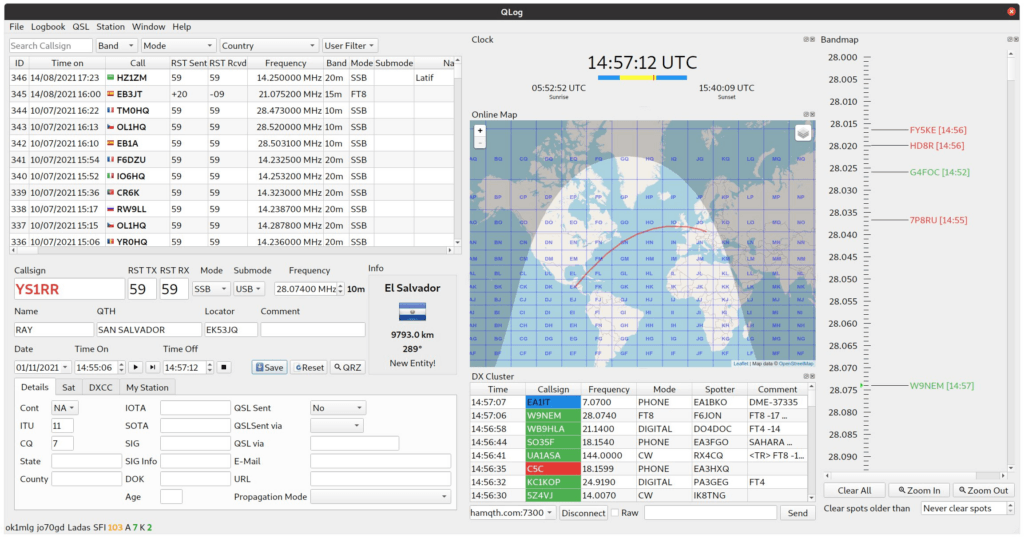The height and width of the screenshot is (538, 1024).
Task: Click the play icon beside Time On
Action: click(135, 368)
